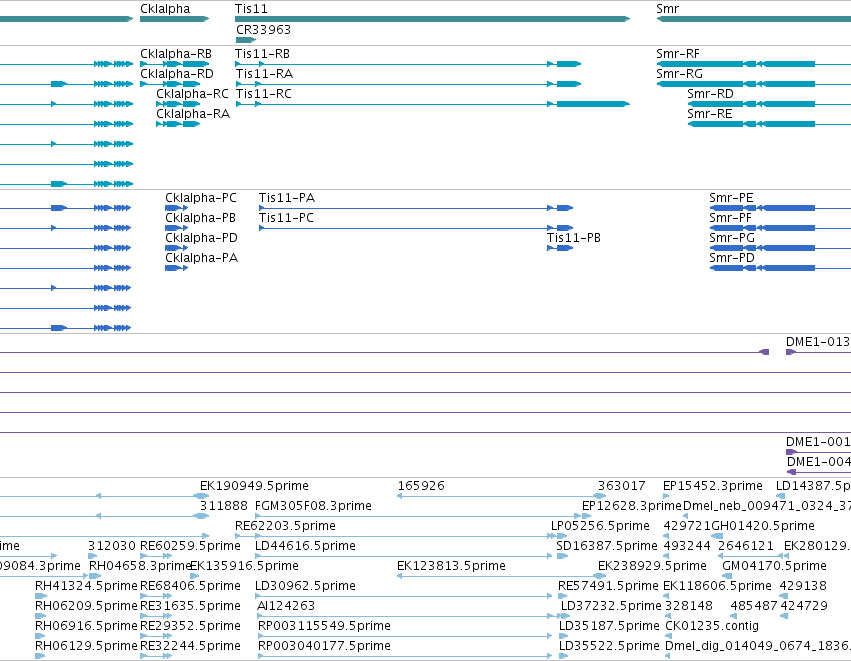Screen dimensions: 851x661
Task: Click the RP003040177.5prime EST label
Action: pyautogui.click(x=324, y=646)
